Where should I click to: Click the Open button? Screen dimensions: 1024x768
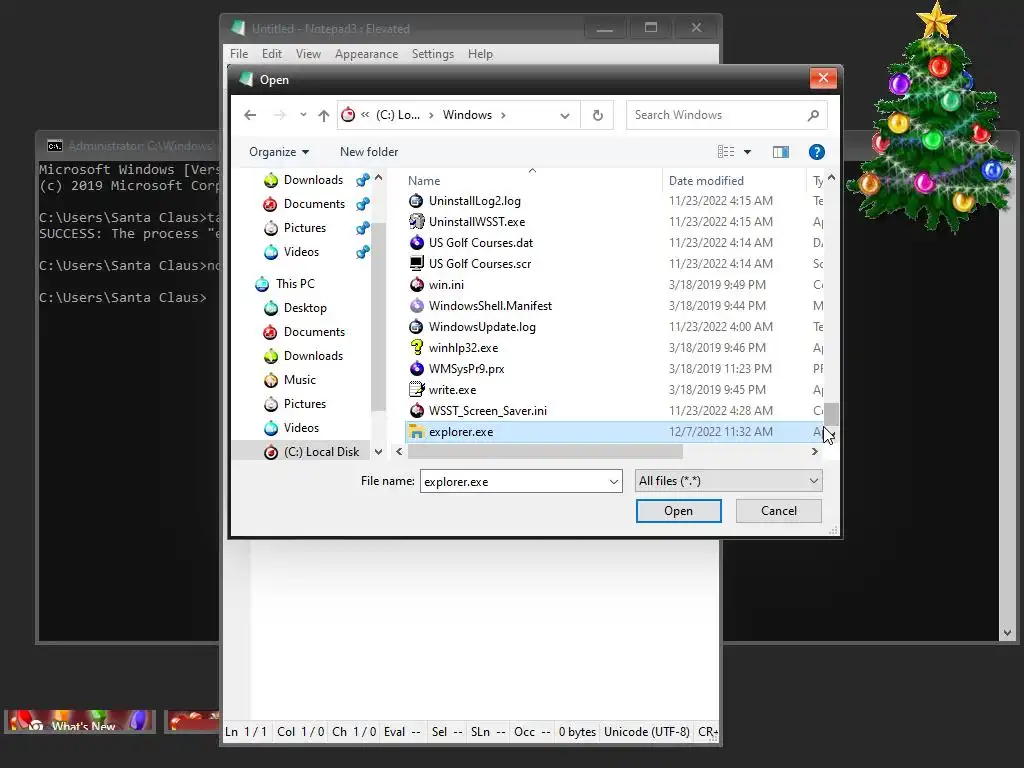pyautogui.click(x=679, y=511)
